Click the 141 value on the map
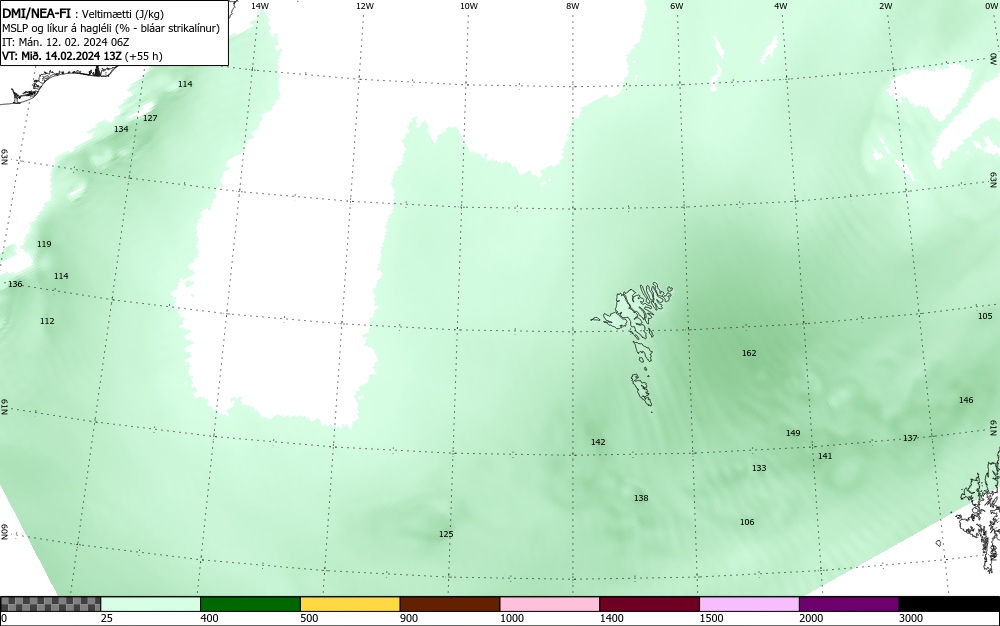 coord(825,456)
